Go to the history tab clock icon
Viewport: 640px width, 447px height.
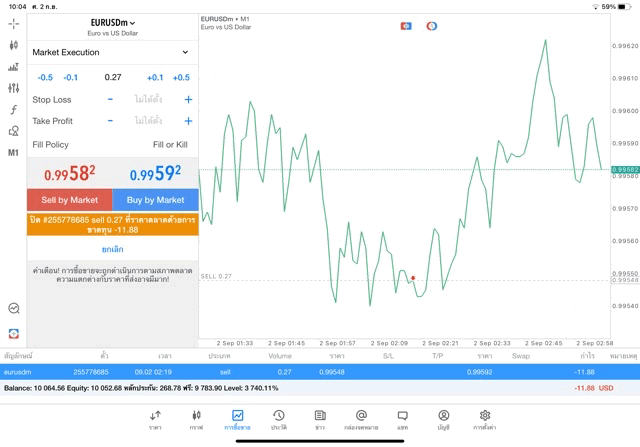(279, 420)
